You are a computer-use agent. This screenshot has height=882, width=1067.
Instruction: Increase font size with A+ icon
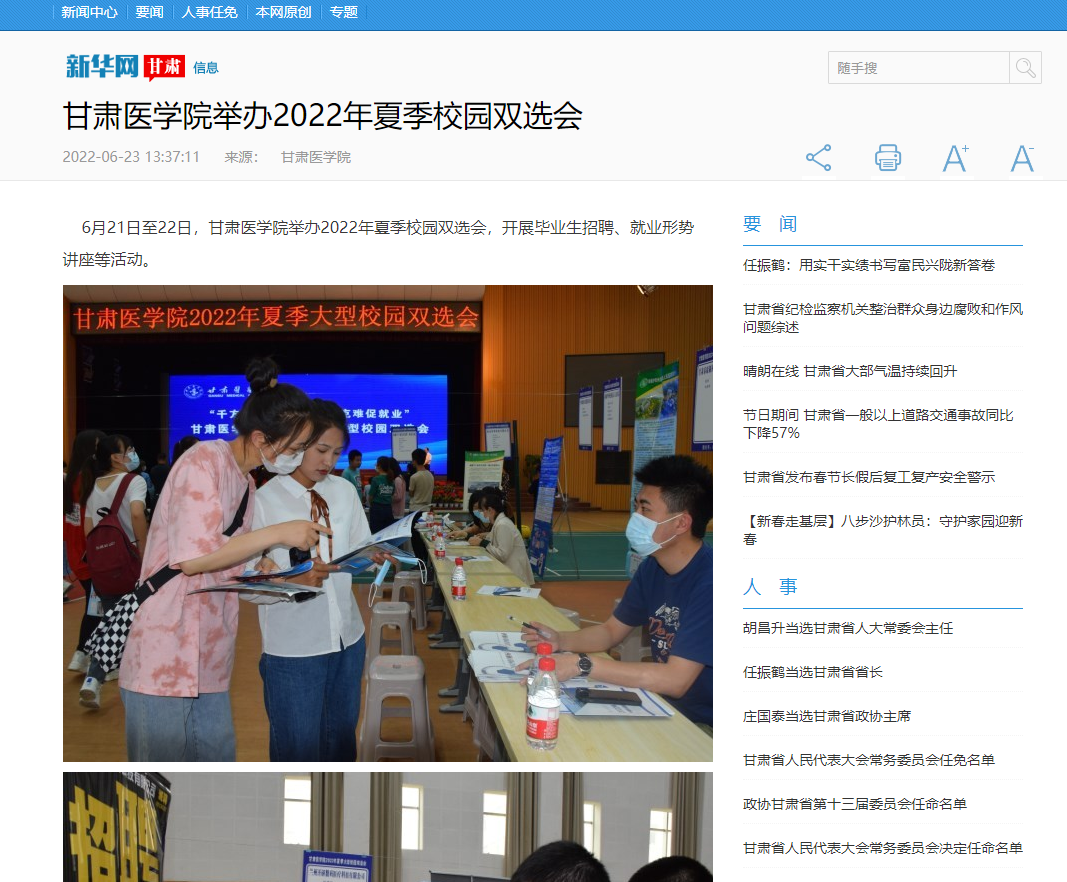click(955, 158)
